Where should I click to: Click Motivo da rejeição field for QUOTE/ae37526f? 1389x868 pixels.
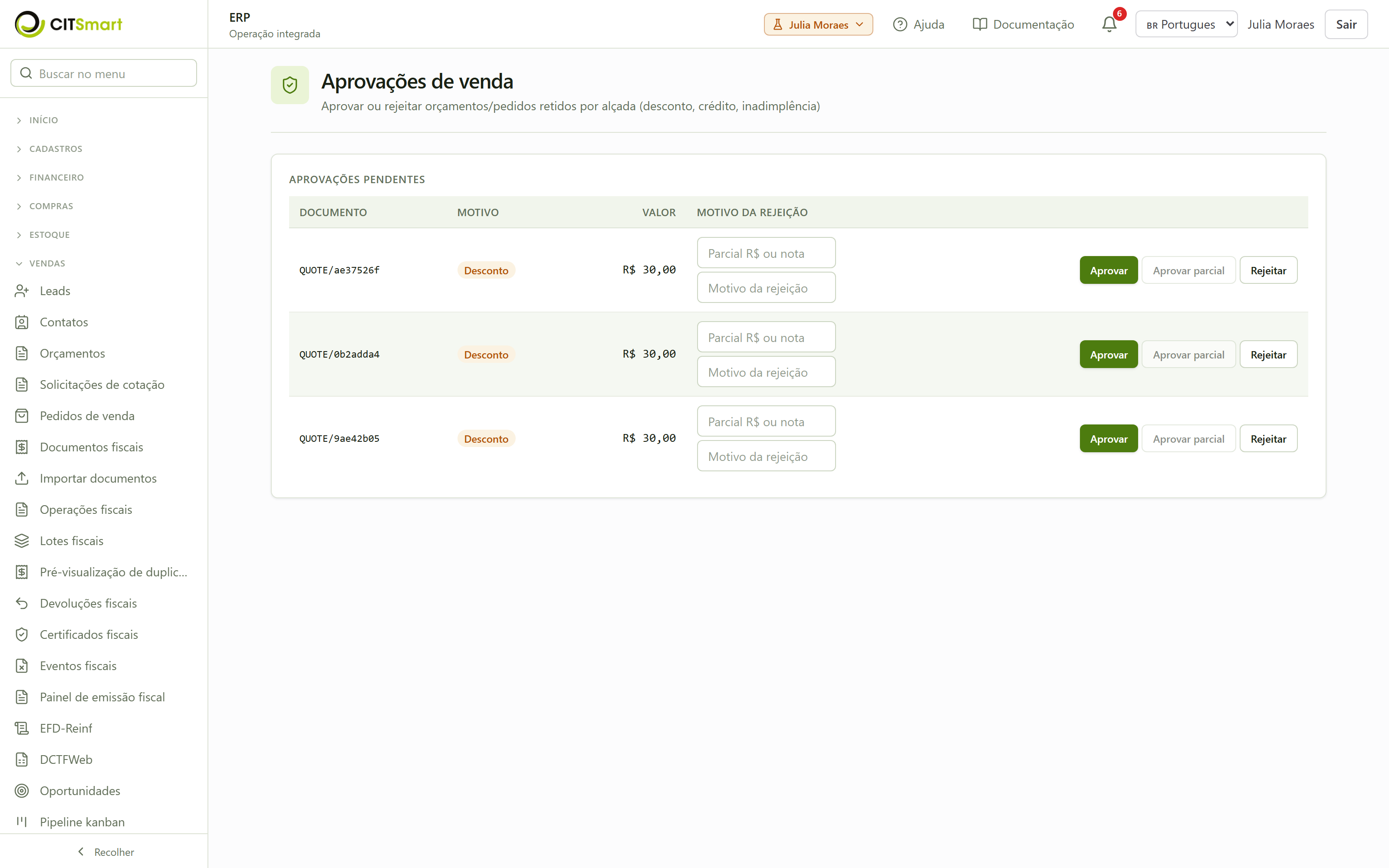(766, 288)
